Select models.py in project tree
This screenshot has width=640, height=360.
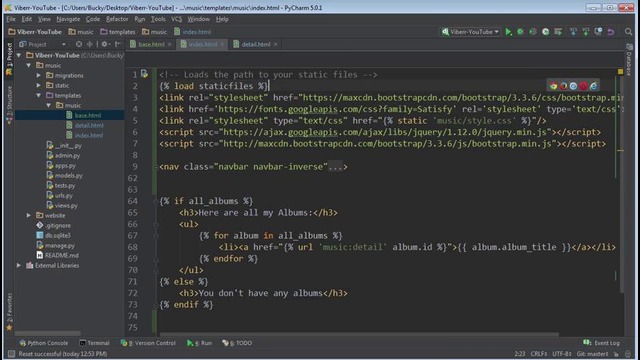(x=69, y=176)
